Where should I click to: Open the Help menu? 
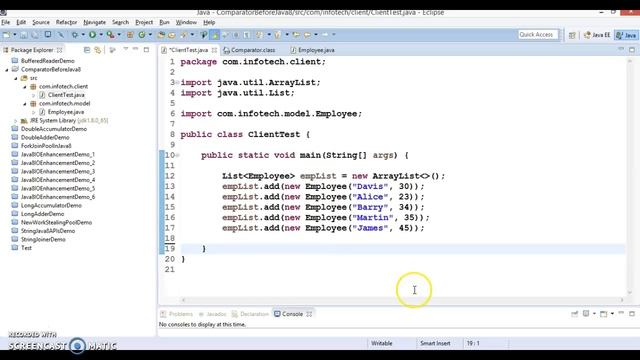pos(209,22)
